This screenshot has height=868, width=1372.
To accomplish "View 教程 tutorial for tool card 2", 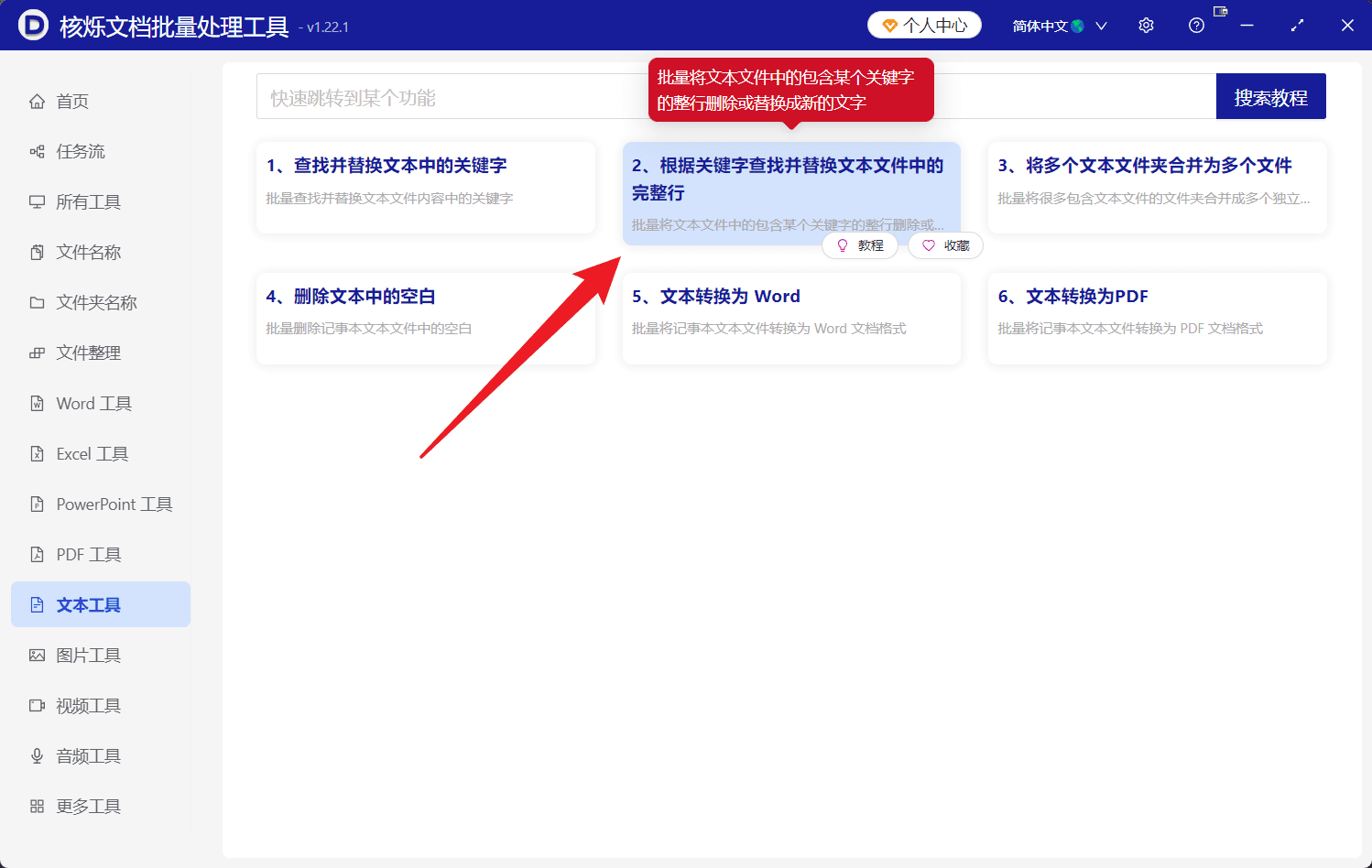I will click(860, 245).
